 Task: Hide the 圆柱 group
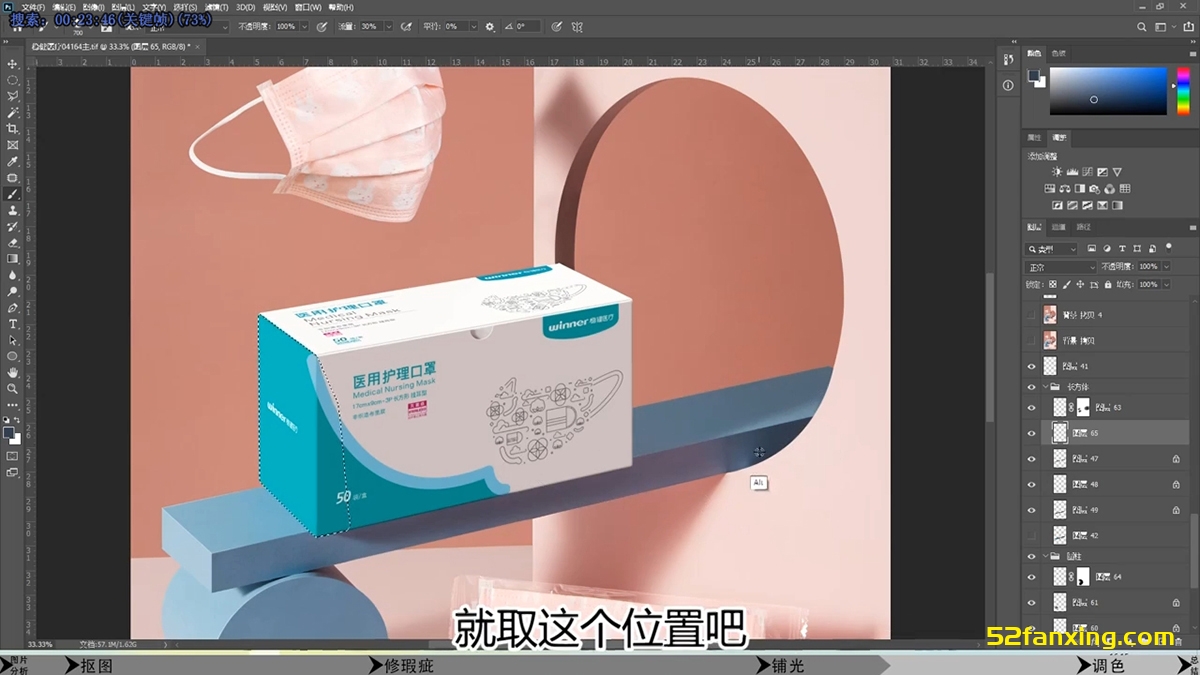(1032, 556)
